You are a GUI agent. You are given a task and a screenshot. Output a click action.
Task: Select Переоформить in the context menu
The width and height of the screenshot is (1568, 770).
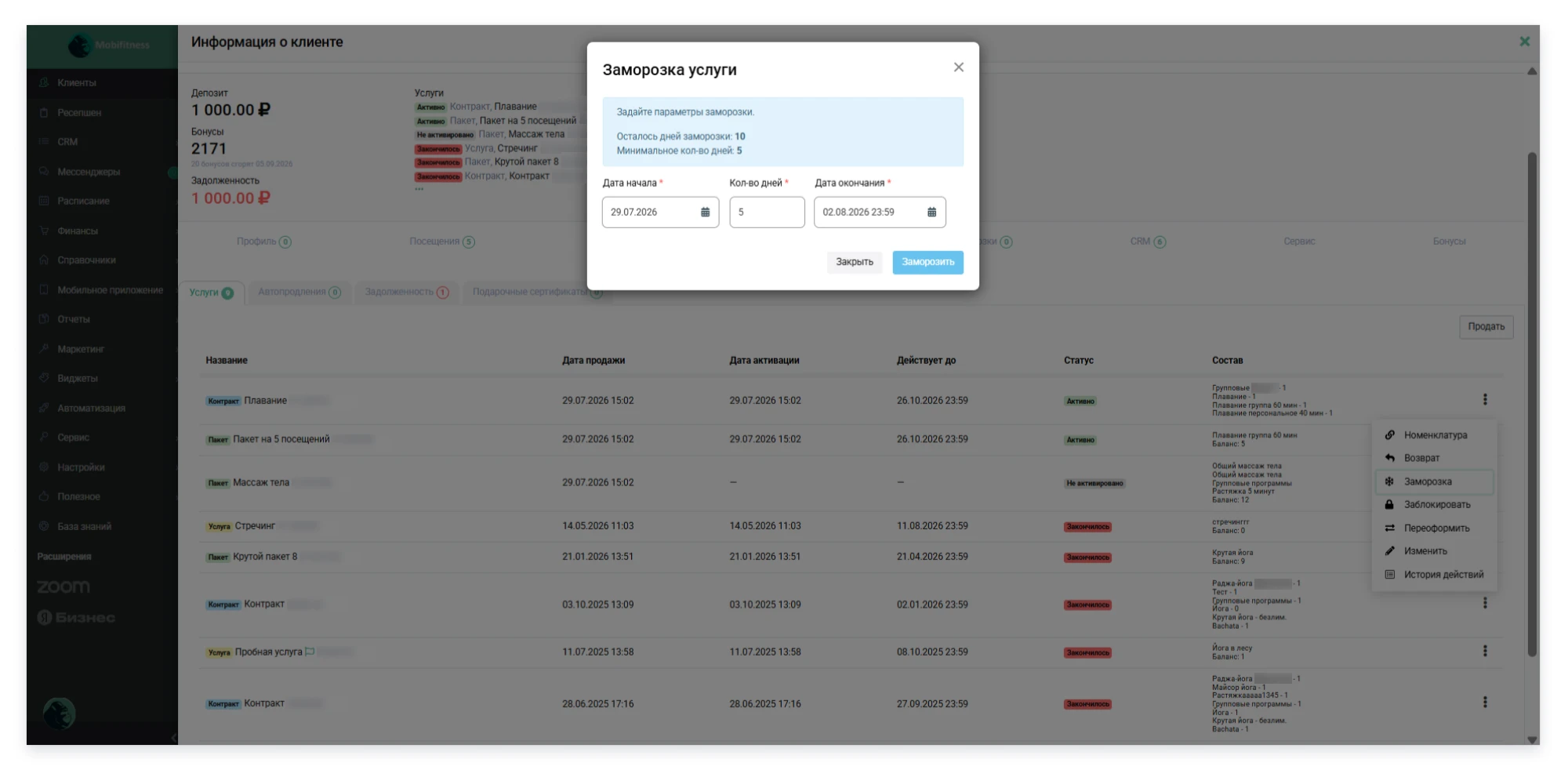(x=1435, y=528)
